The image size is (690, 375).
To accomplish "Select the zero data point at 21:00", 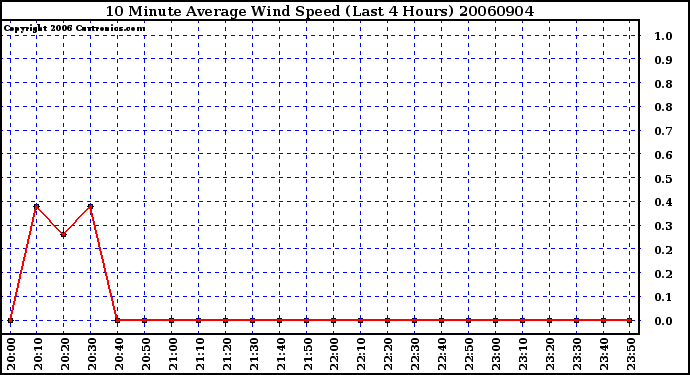I will tap(172, 320).
